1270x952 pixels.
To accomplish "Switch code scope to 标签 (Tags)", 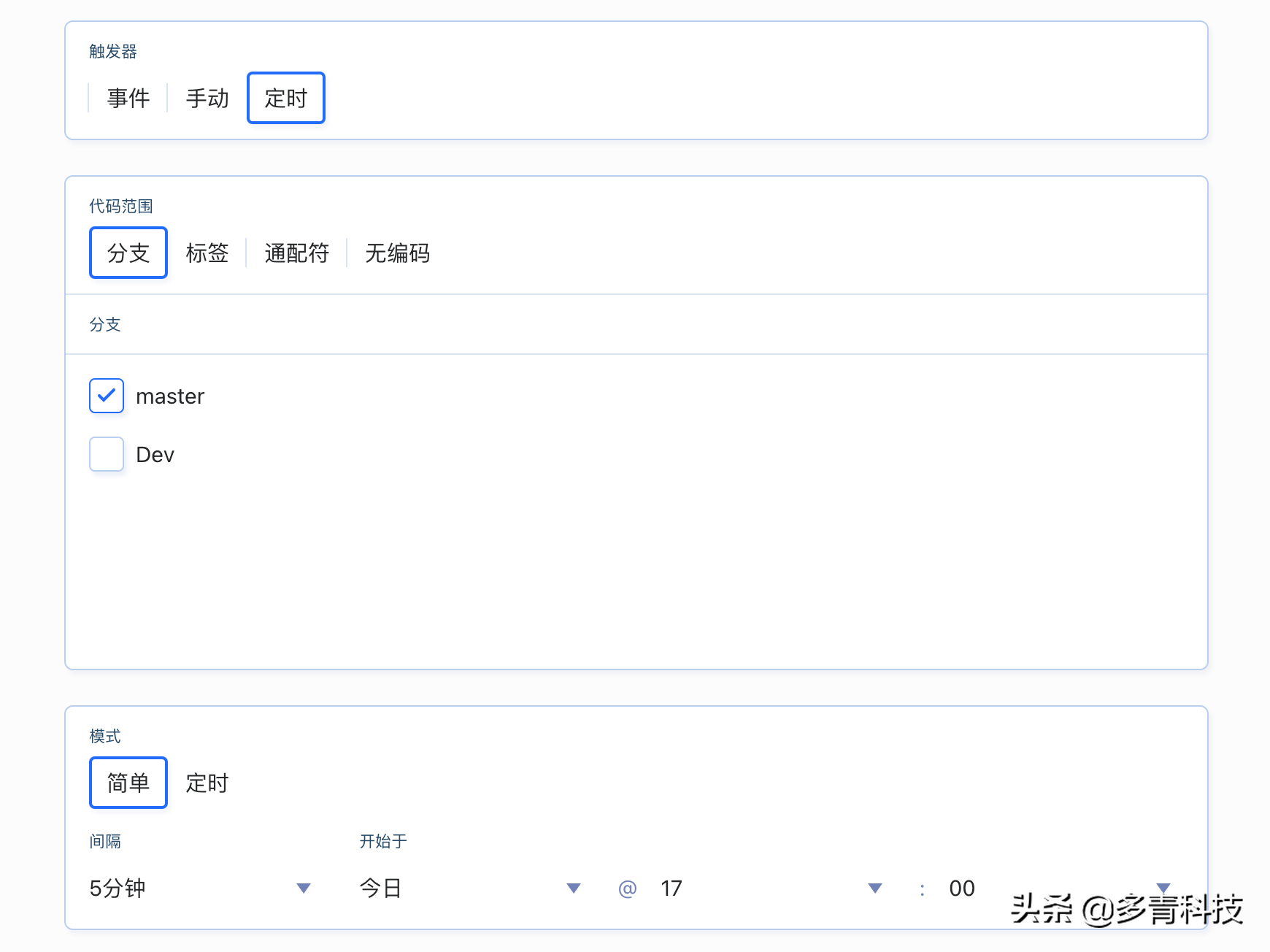I will (x=207, y=253).
